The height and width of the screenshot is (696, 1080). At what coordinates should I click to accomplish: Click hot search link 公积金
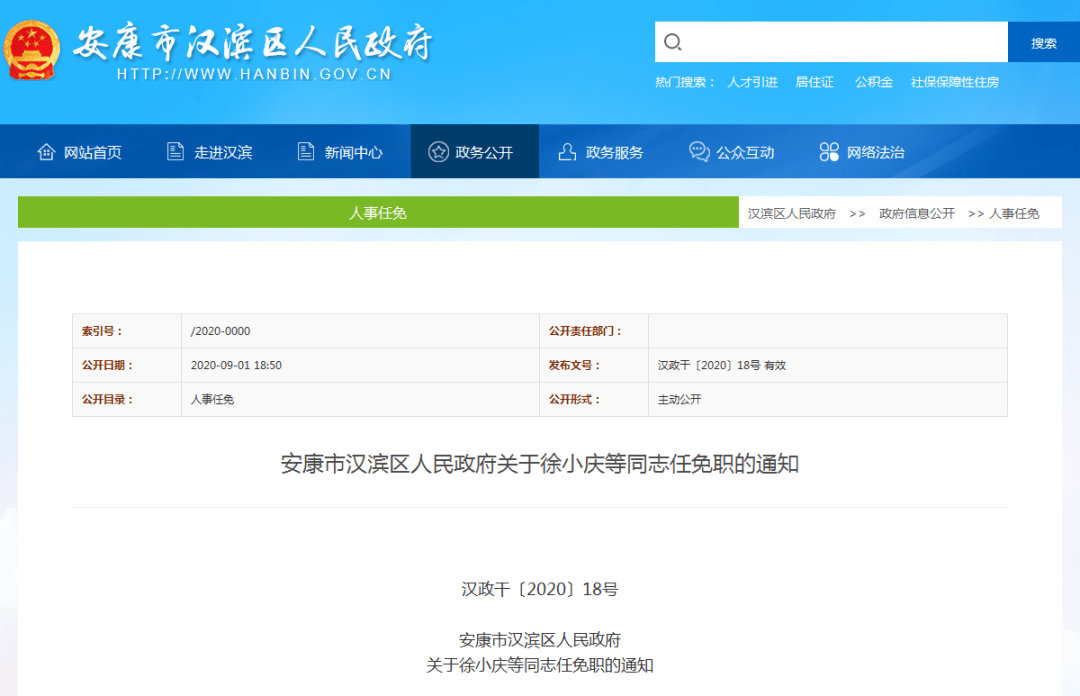pyautogui.click(x=873, y=82)
